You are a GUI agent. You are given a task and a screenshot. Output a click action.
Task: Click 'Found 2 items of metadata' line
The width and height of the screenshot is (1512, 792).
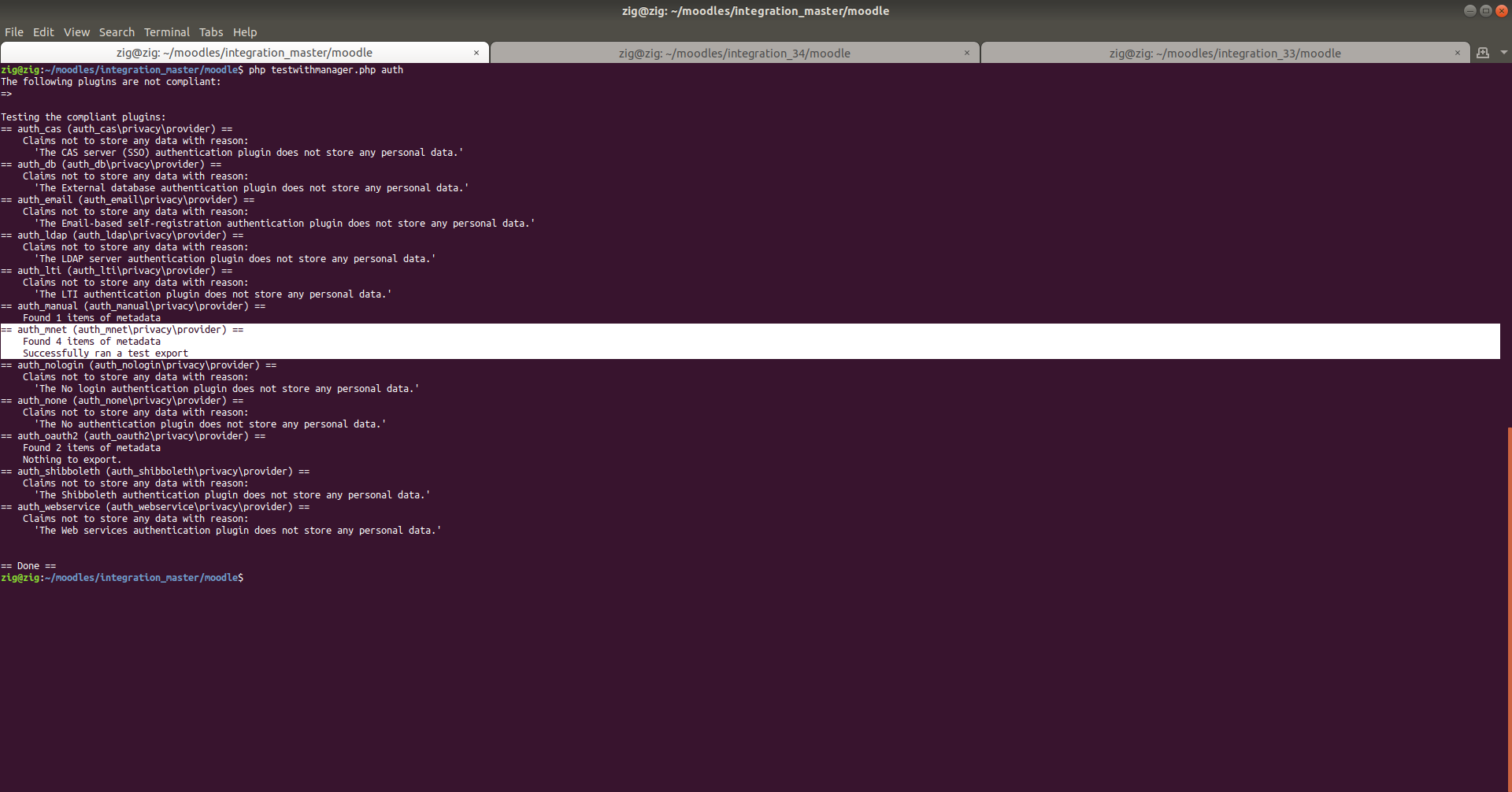pos(91,448)
